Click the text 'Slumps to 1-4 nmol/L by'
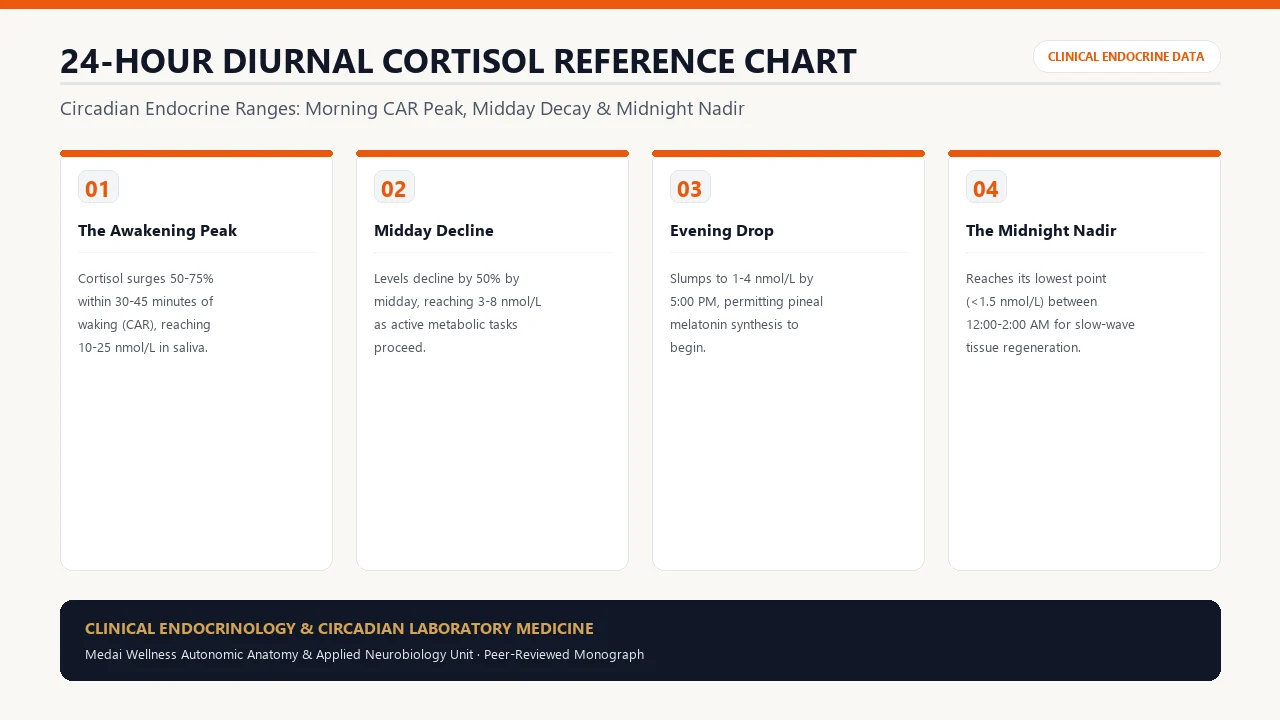 742,279
